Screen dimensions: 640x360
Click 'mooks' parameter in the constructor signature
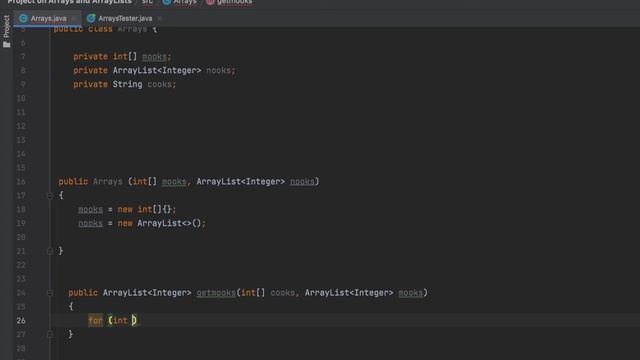[x=174, y=182]
